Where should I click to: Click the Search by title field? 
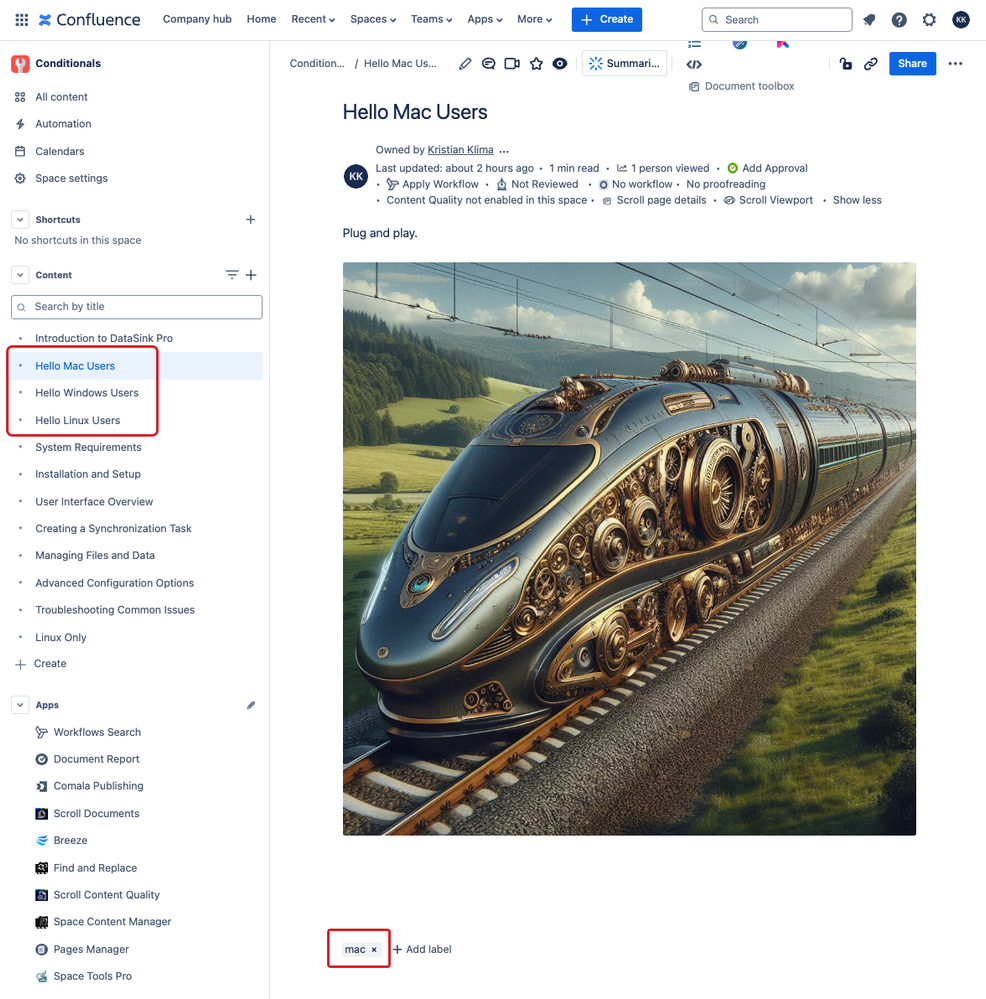click(136, 307)
